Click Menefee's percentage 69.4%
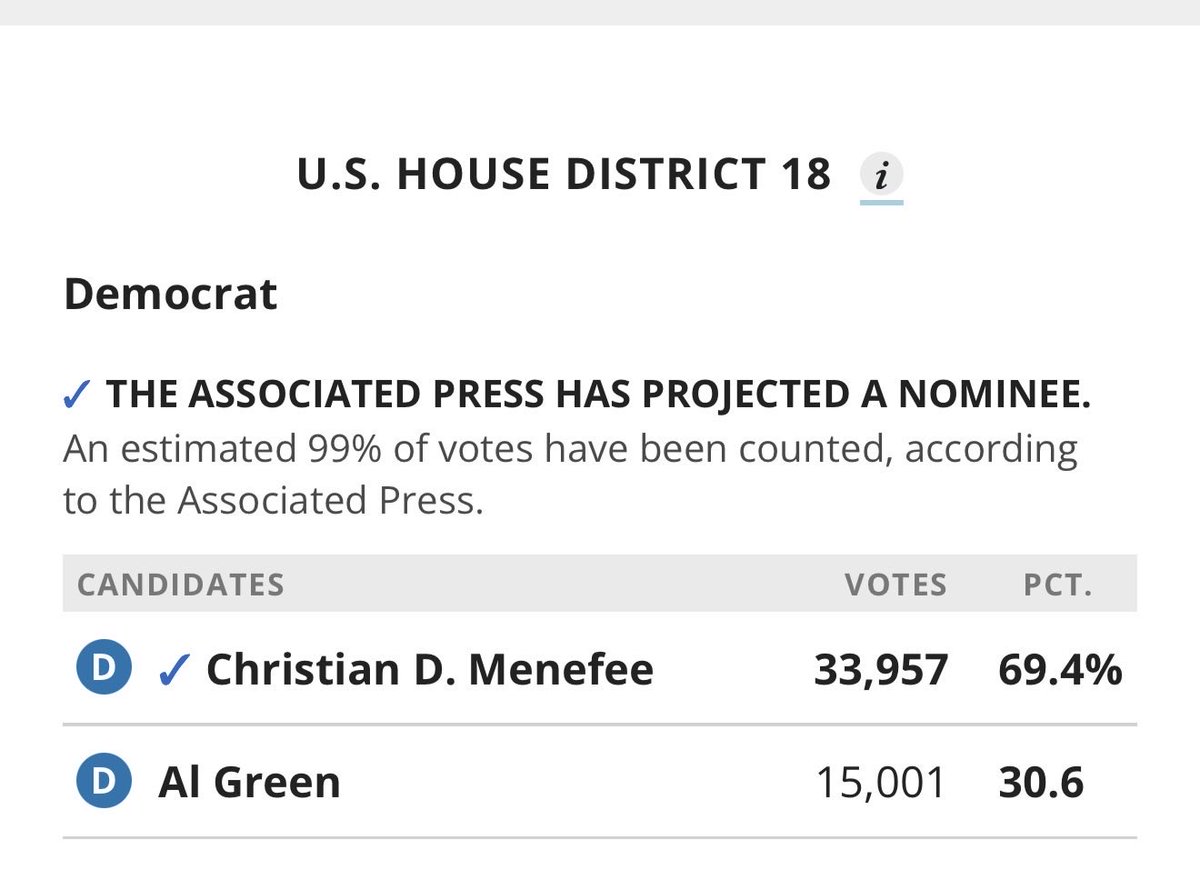 (1060, 671)
